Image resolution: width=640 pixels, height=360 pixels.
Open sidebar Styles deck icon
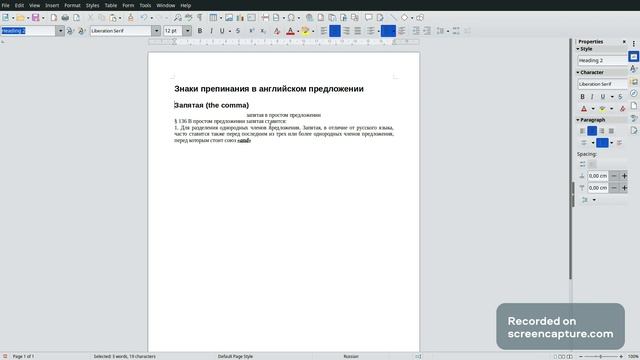[633, 69]
